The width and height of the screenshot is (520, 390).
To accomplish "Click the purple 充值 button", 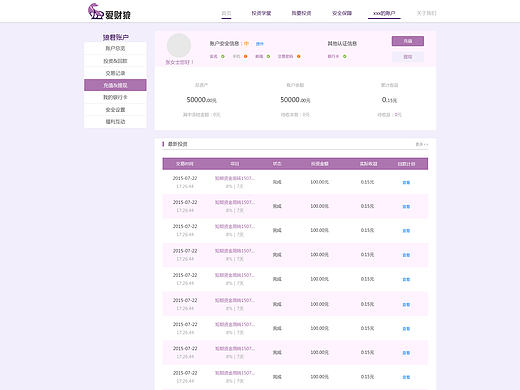I will tap(408, 41).
